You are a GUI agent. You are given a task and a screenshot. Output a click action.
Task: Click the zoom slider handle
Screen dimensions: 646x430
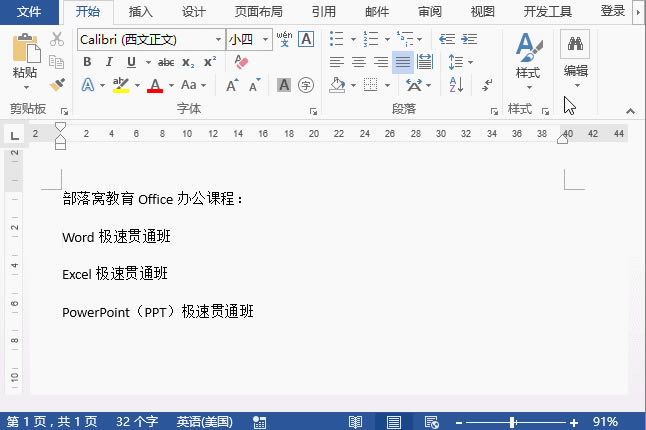click(x=512, y=422)
